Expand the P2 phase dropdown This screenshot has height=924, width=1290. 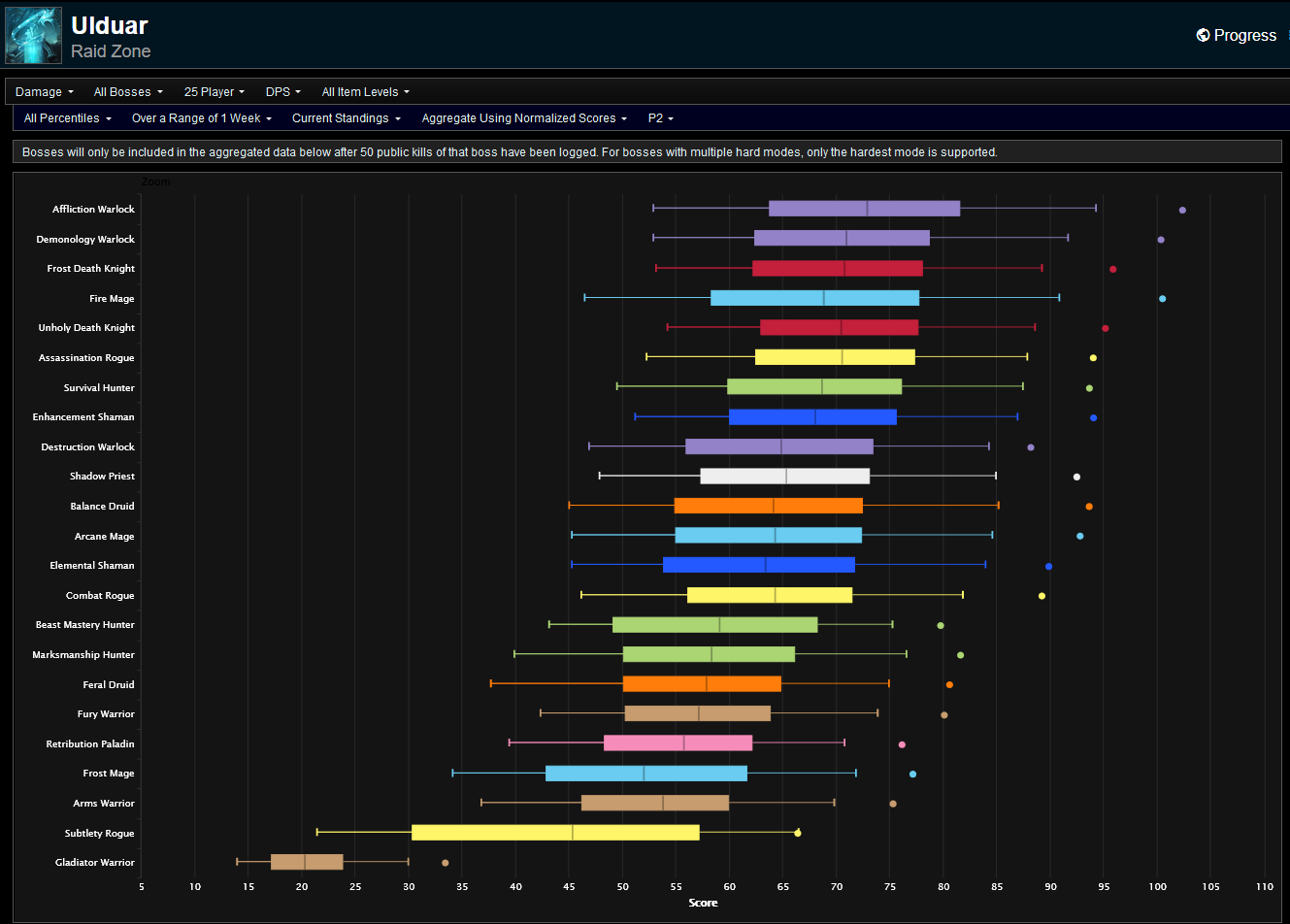click(x=660, y=118)
